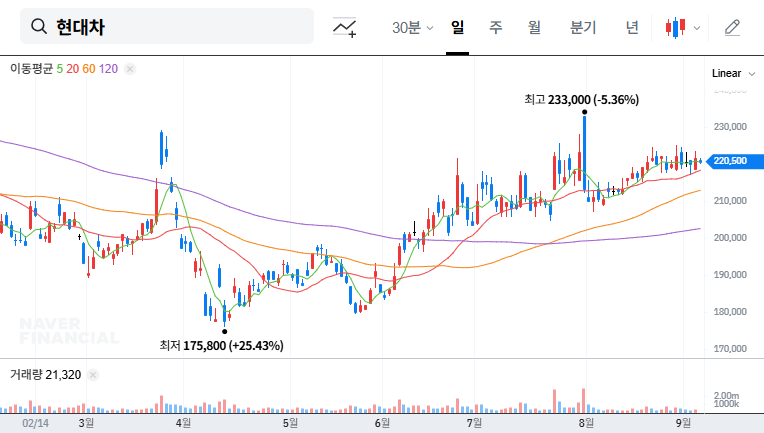Select the 120-day moving average value
Viewport: 764px width, 433px height.
108,69
